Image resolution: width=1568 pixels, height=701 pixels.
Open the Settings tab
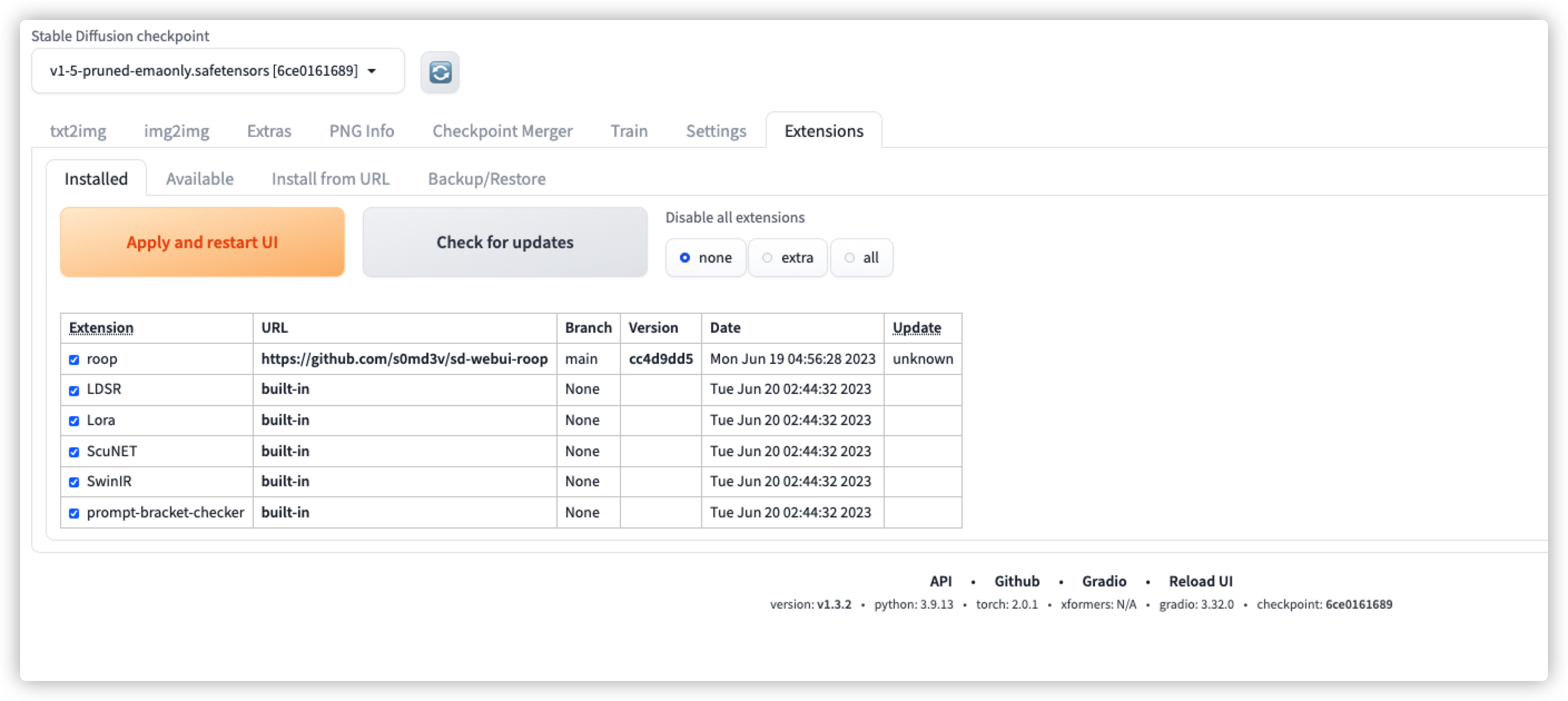(x=716, y=131)
